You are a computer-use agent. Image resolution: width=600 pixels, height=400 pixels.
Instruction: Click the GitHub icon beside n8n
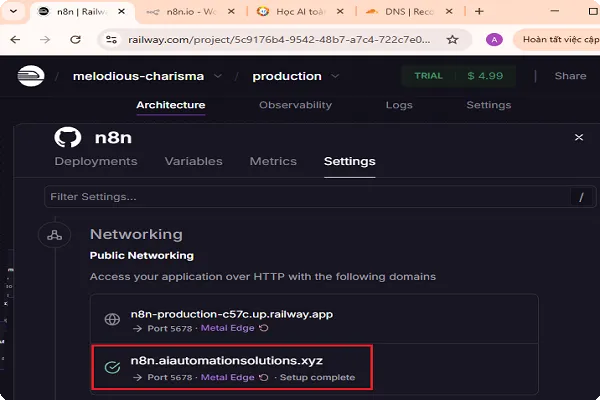[68, 137]
